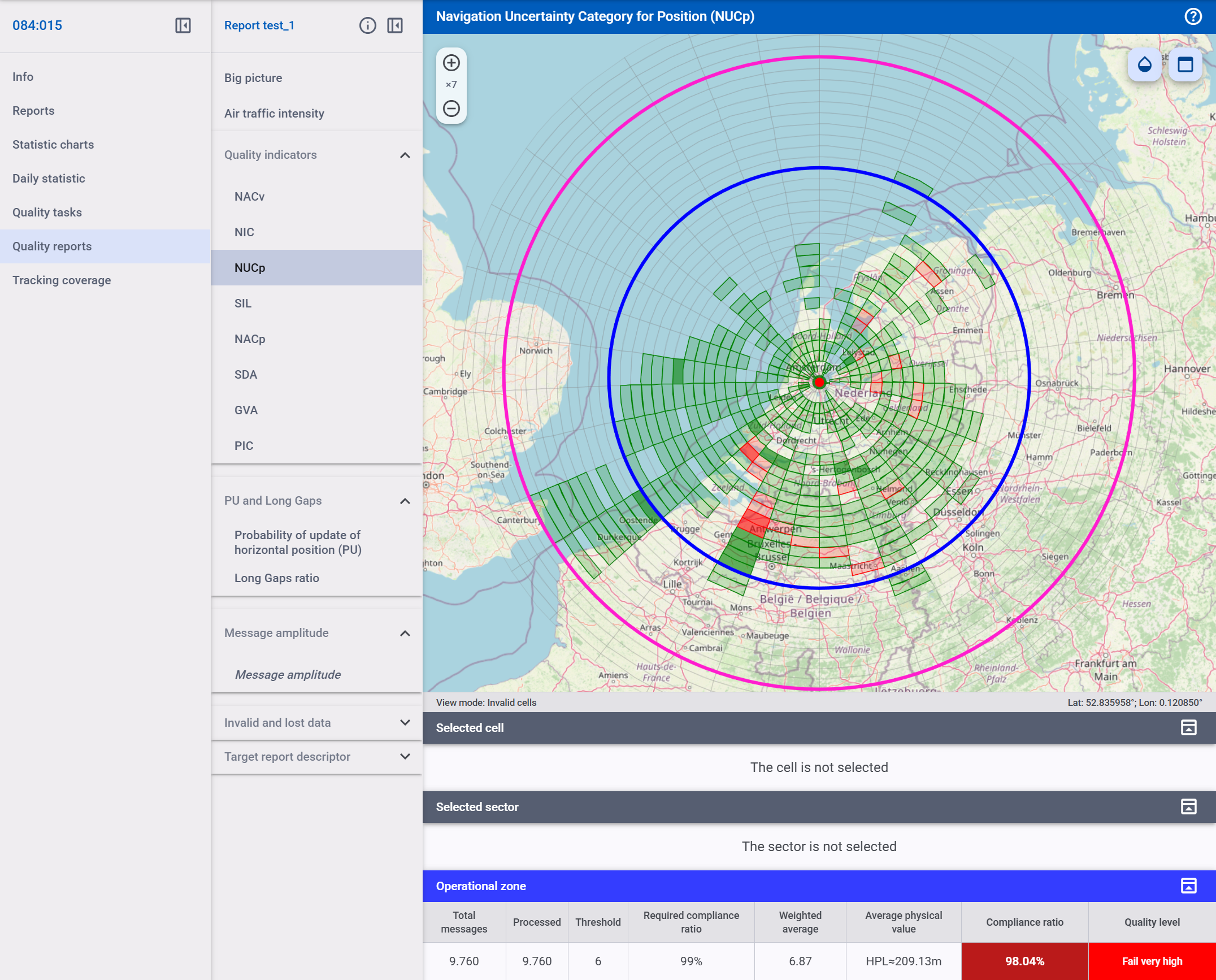Show report info icon

coord(367,25)
